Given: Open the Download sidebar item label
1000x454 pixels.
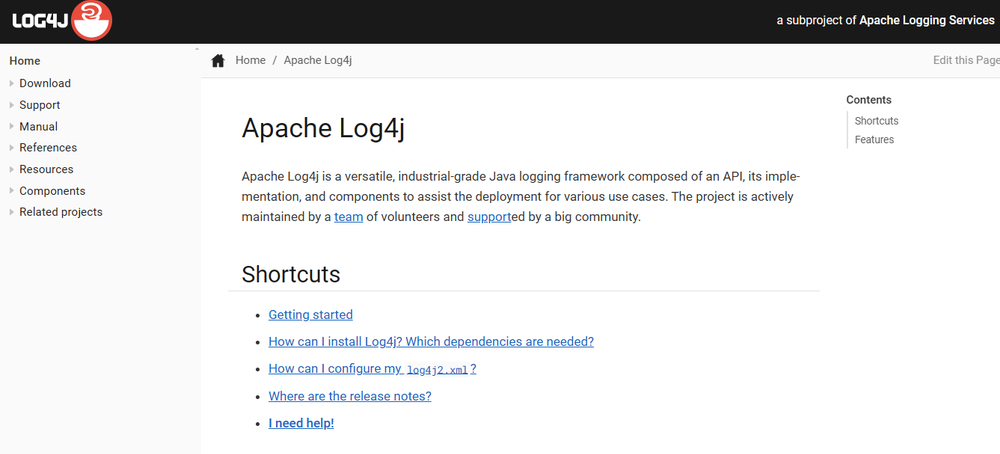Looking at the screenshot, I should pos(45,83).
